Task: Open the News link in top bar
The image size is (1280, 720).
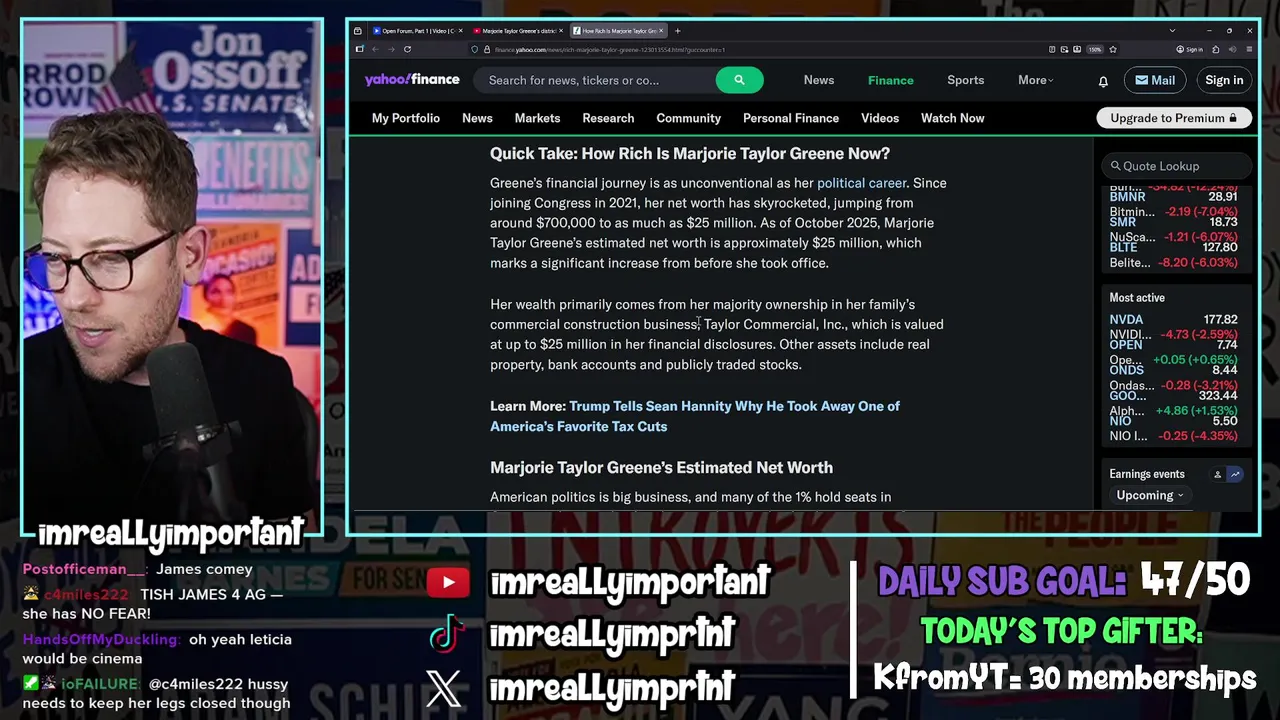Action: pyautogui.click(x=818, y=80)
